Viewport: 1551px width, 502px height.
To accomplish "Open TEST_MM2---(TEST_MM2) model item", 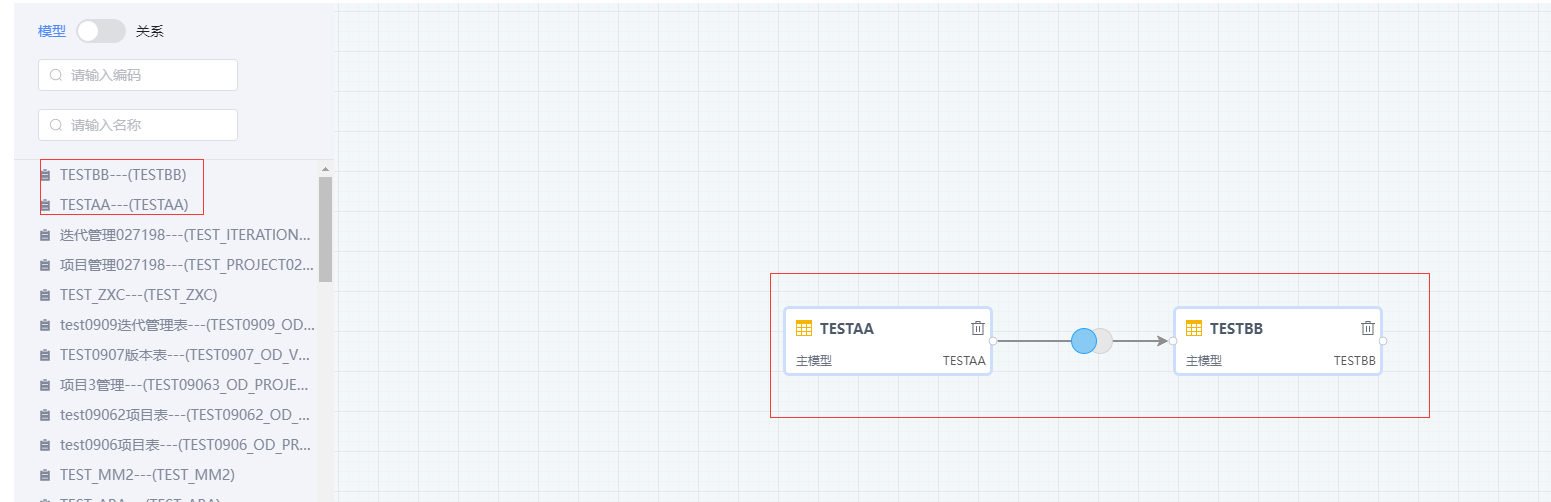I will pyautogui.click(x=147, y=475).
